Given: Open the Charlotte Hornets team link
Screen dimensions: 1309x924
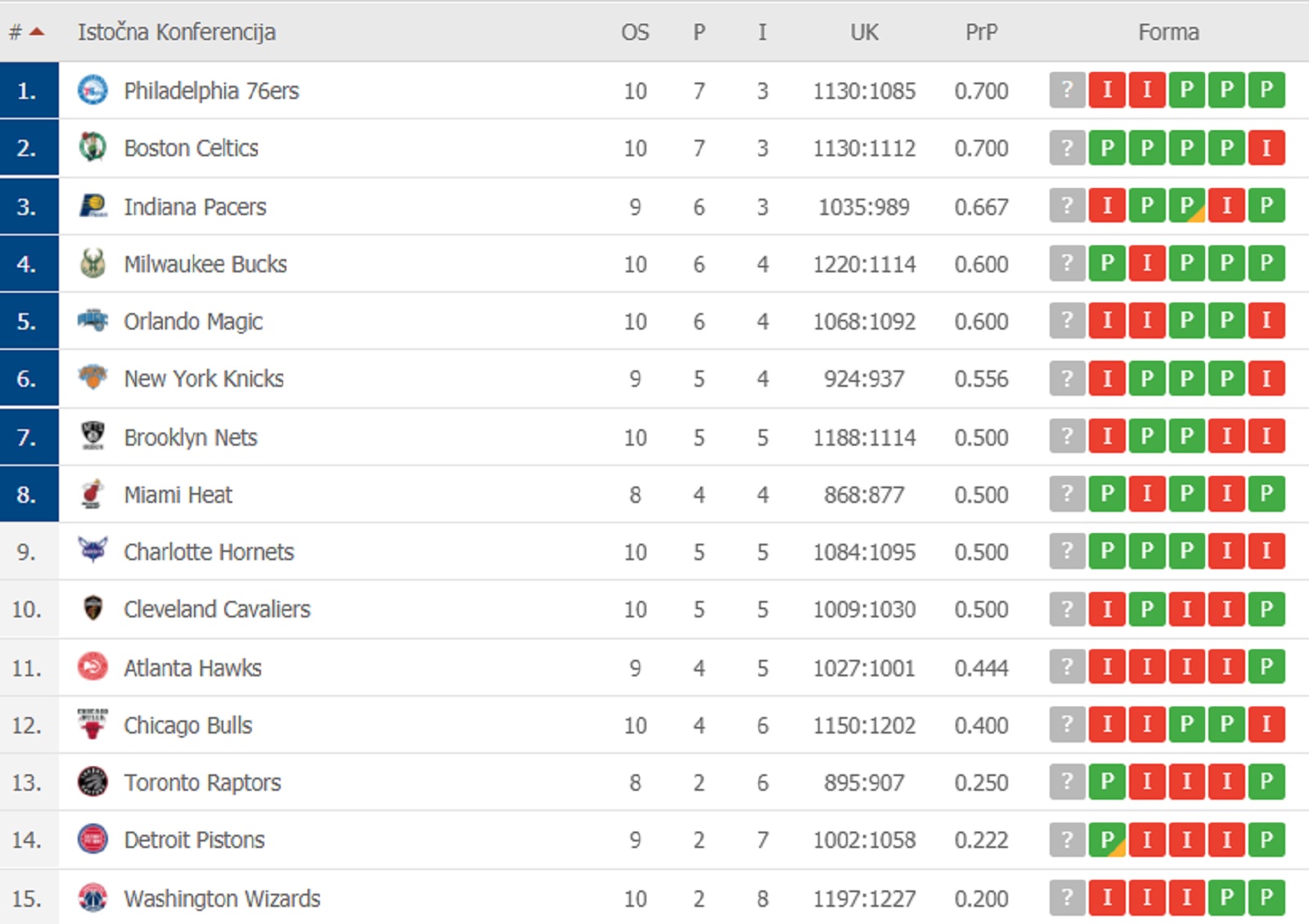Looking at the screenshot, I should [209, 552].
